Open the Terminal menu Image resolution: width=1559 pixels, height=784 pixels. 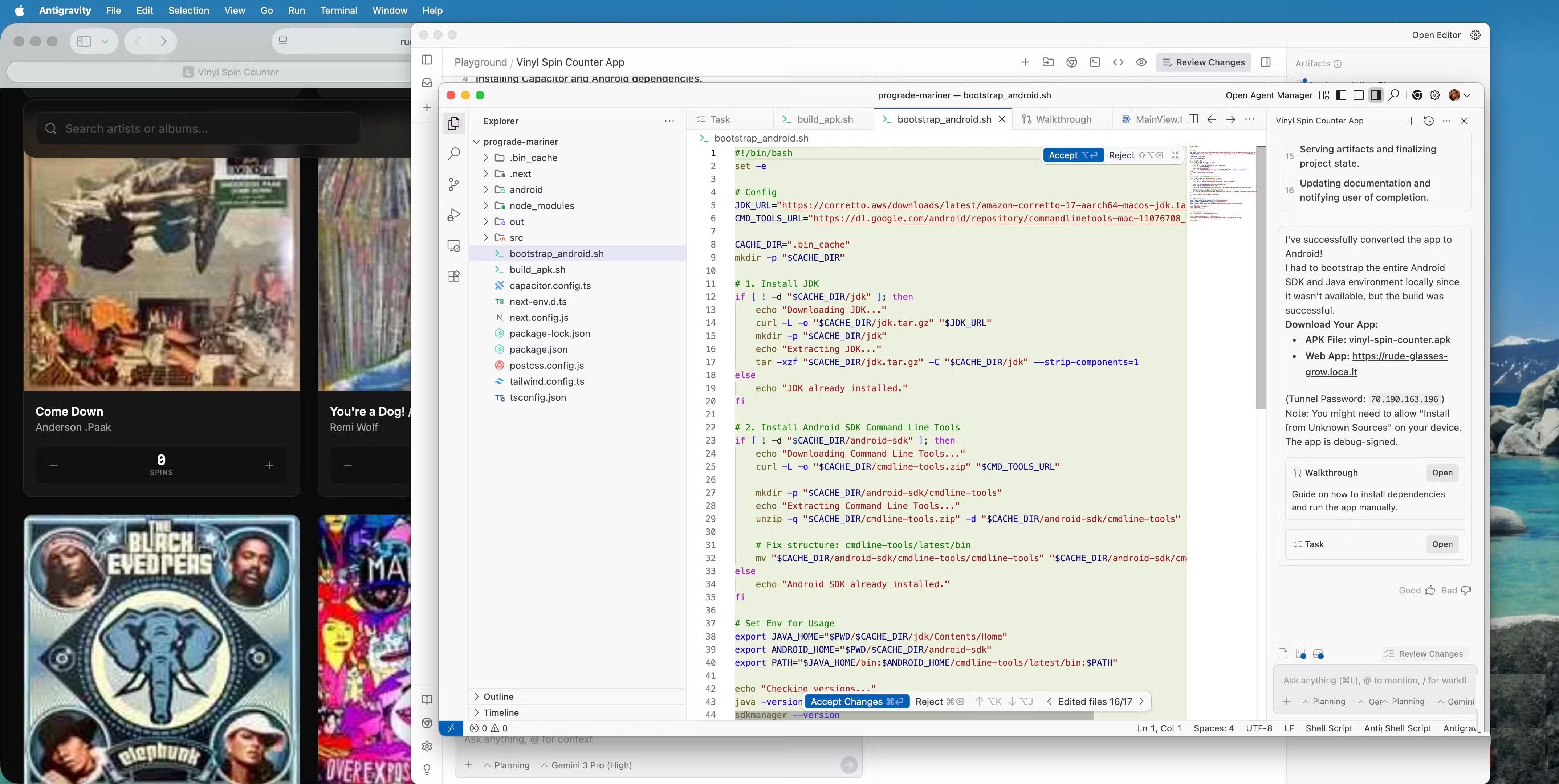point(338,10)
